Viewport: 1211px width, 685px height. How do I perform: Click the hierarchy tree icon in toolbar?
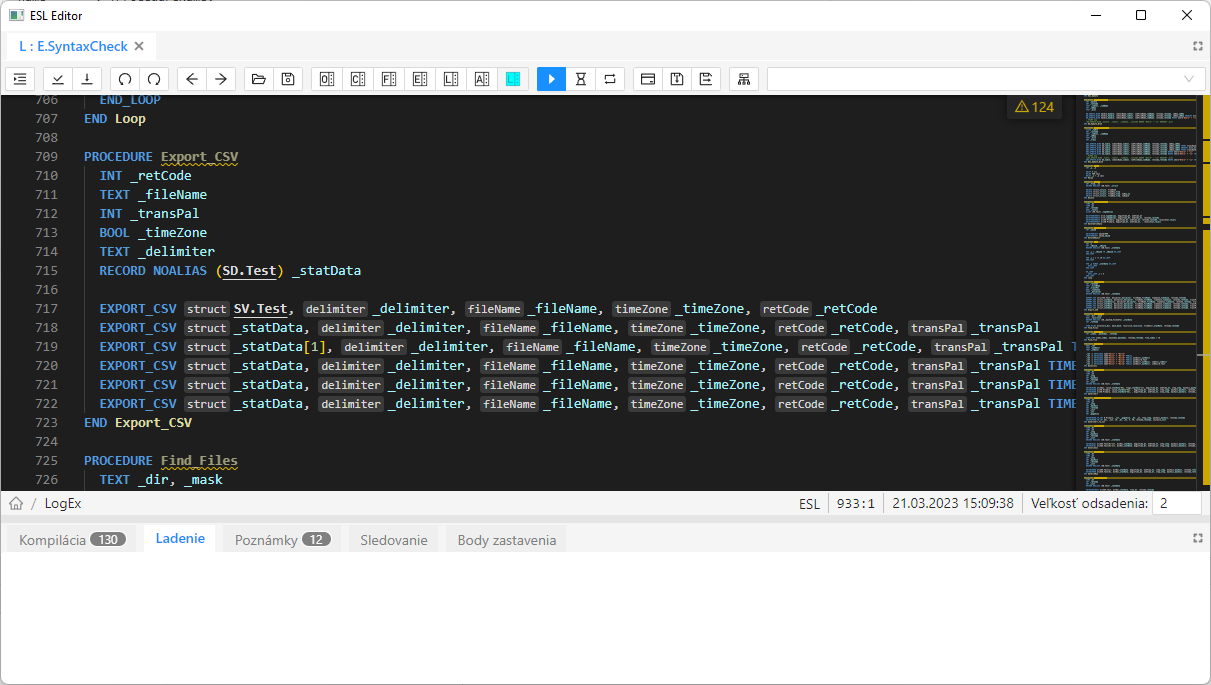[x=744, y=79]
